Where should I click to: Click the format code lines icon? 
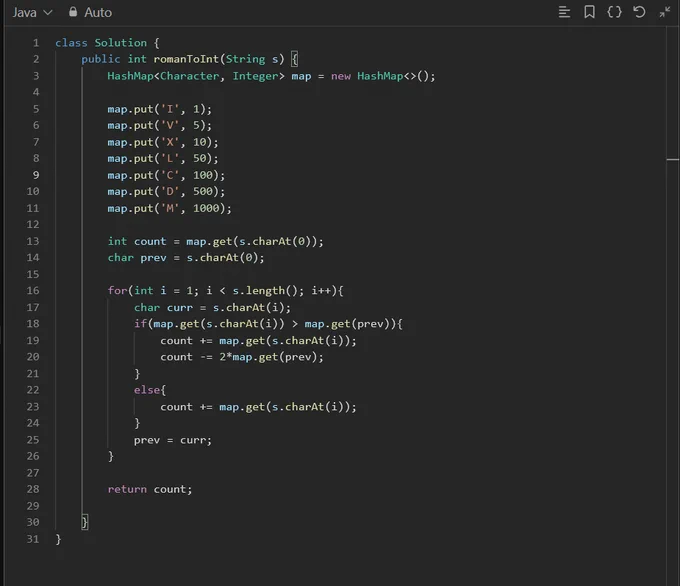pos(564,12)
